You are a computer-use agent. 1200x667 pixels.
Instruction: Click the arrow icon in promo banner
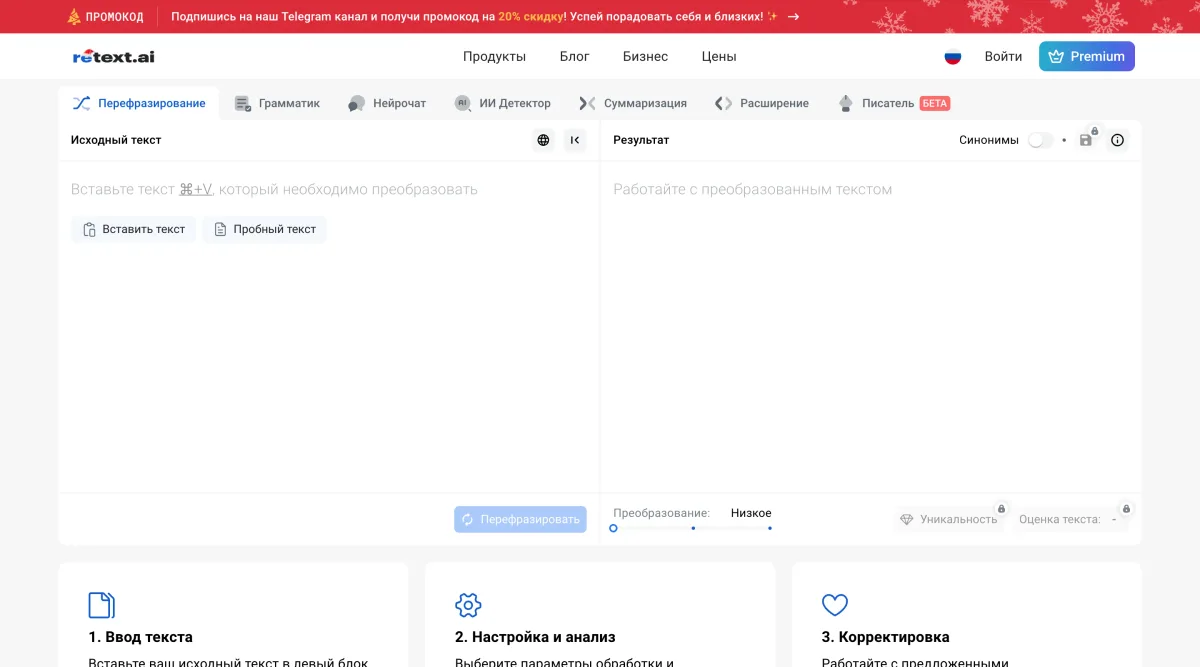[x=793, y=17]
